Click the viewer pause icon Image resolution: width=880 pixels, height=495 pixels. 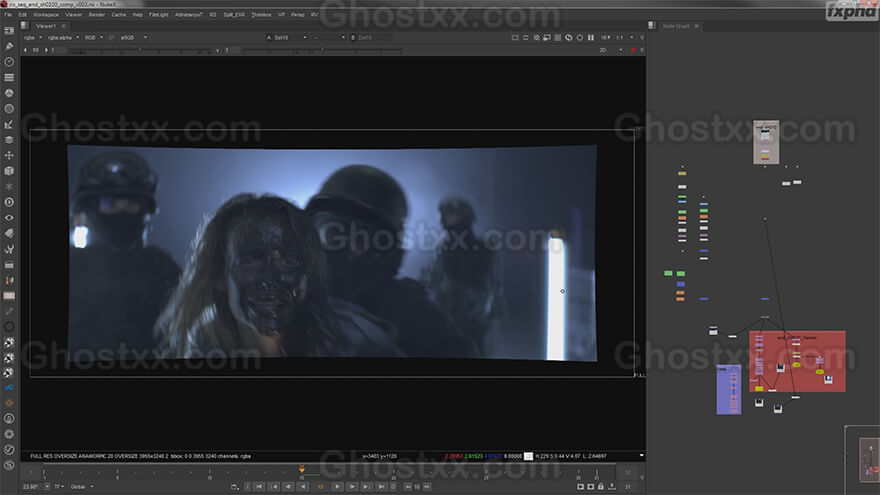590,38
